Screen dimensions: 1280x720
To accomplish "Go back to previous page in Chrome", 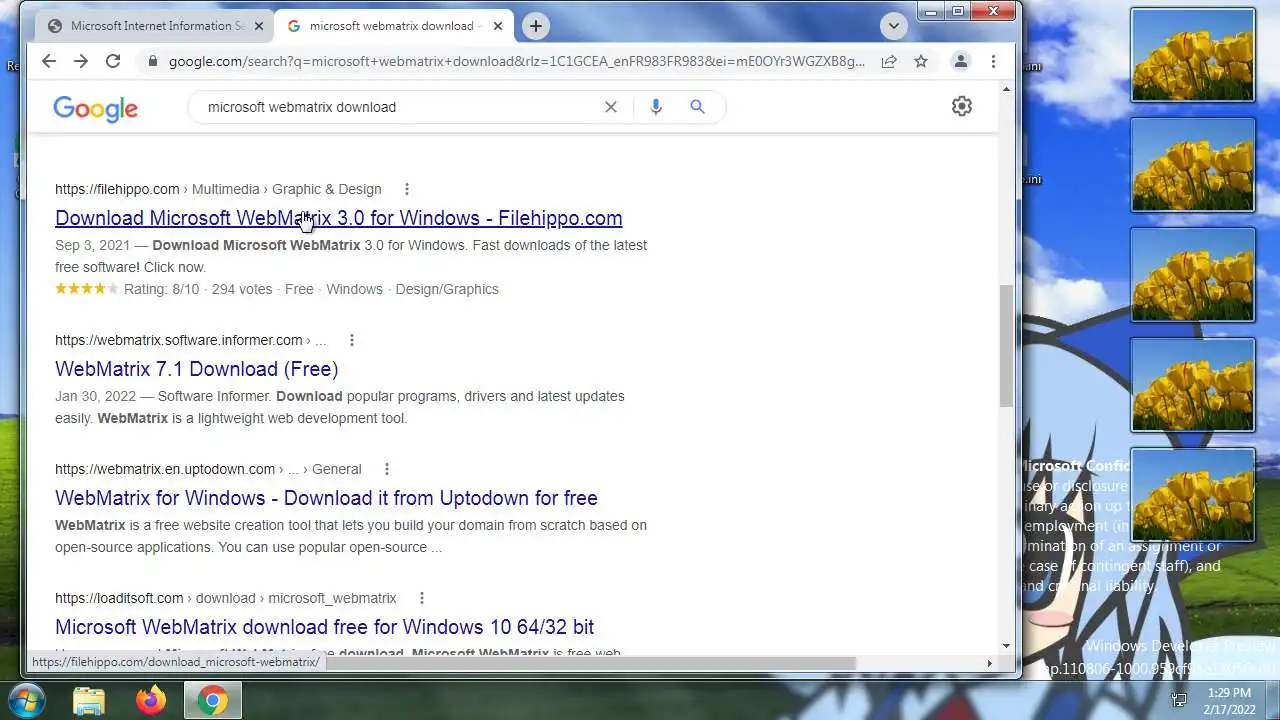I will click(x=49, y=61).
